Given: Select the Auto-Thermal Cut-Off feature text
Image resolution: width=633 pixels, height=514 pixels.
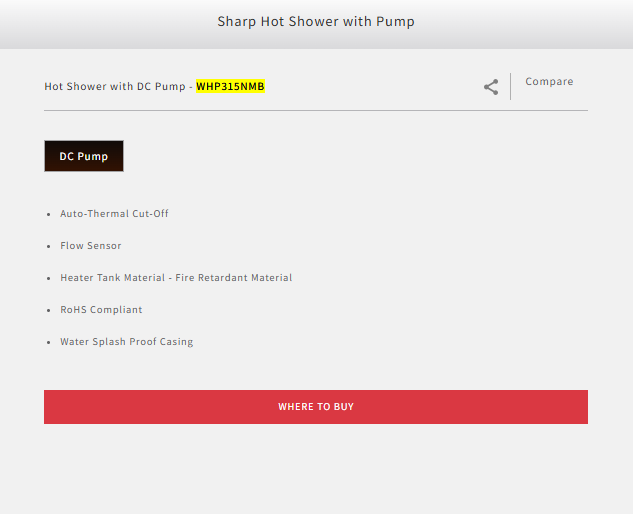Looking at the screenshot, I should [114, 214].
